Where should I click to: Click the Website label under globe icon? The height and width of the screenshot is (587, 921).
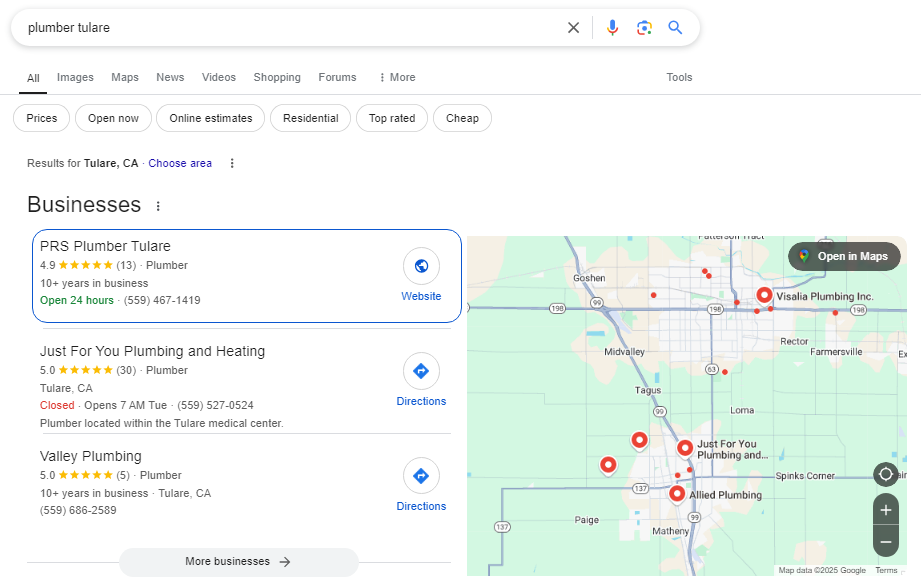coord(421,296)
